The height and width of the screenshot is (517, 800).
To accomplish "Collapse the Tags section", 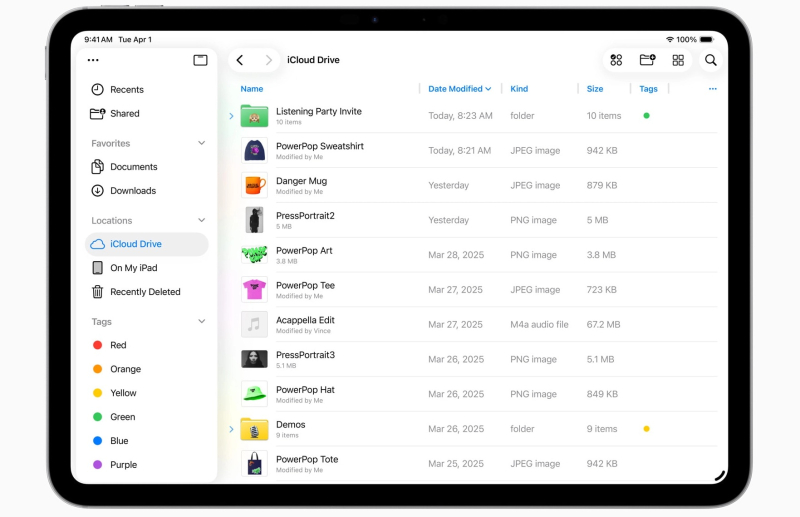I will pyautogui.click(x=201, y=322).
